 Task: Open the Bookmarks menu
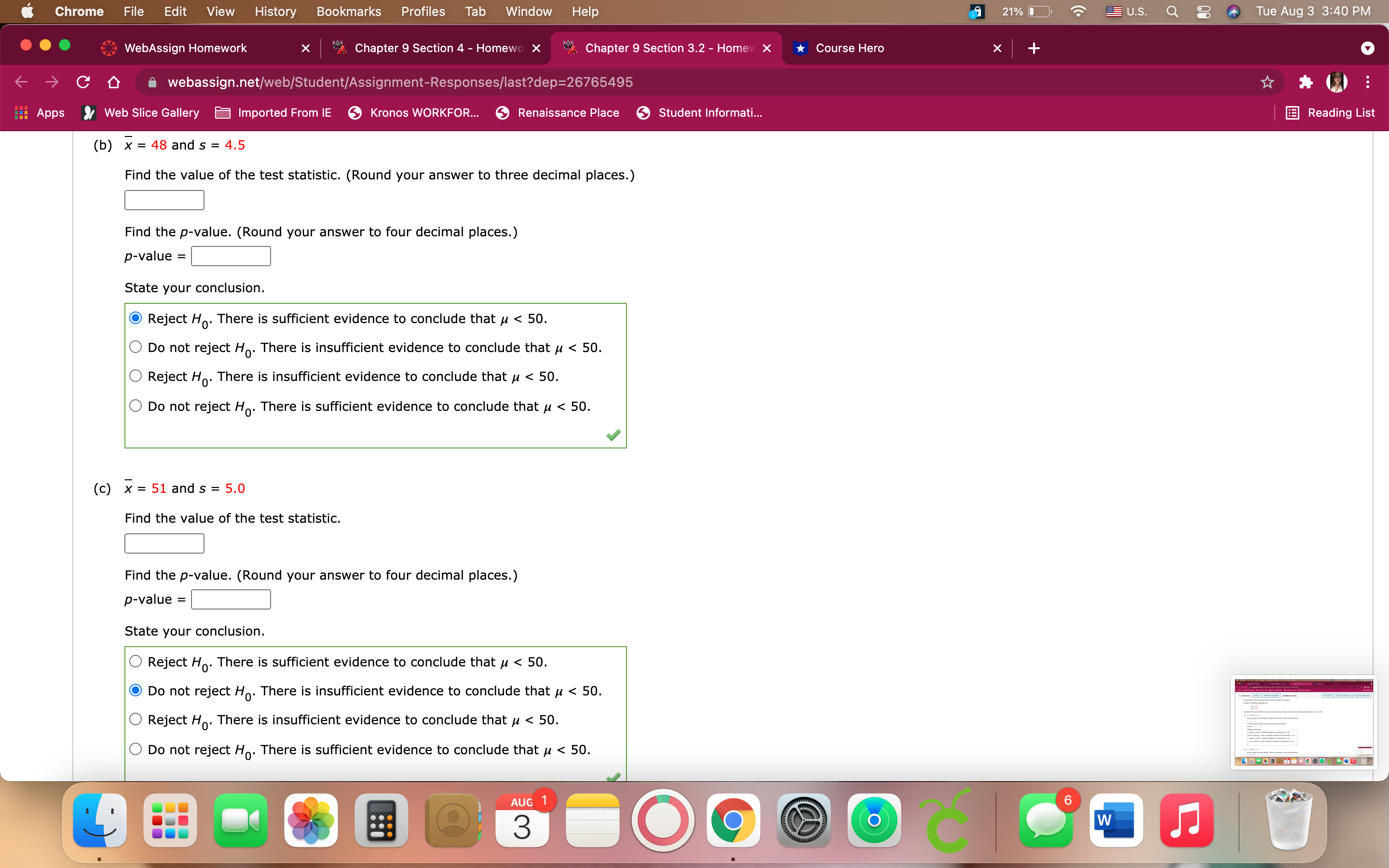pos(348,11)
